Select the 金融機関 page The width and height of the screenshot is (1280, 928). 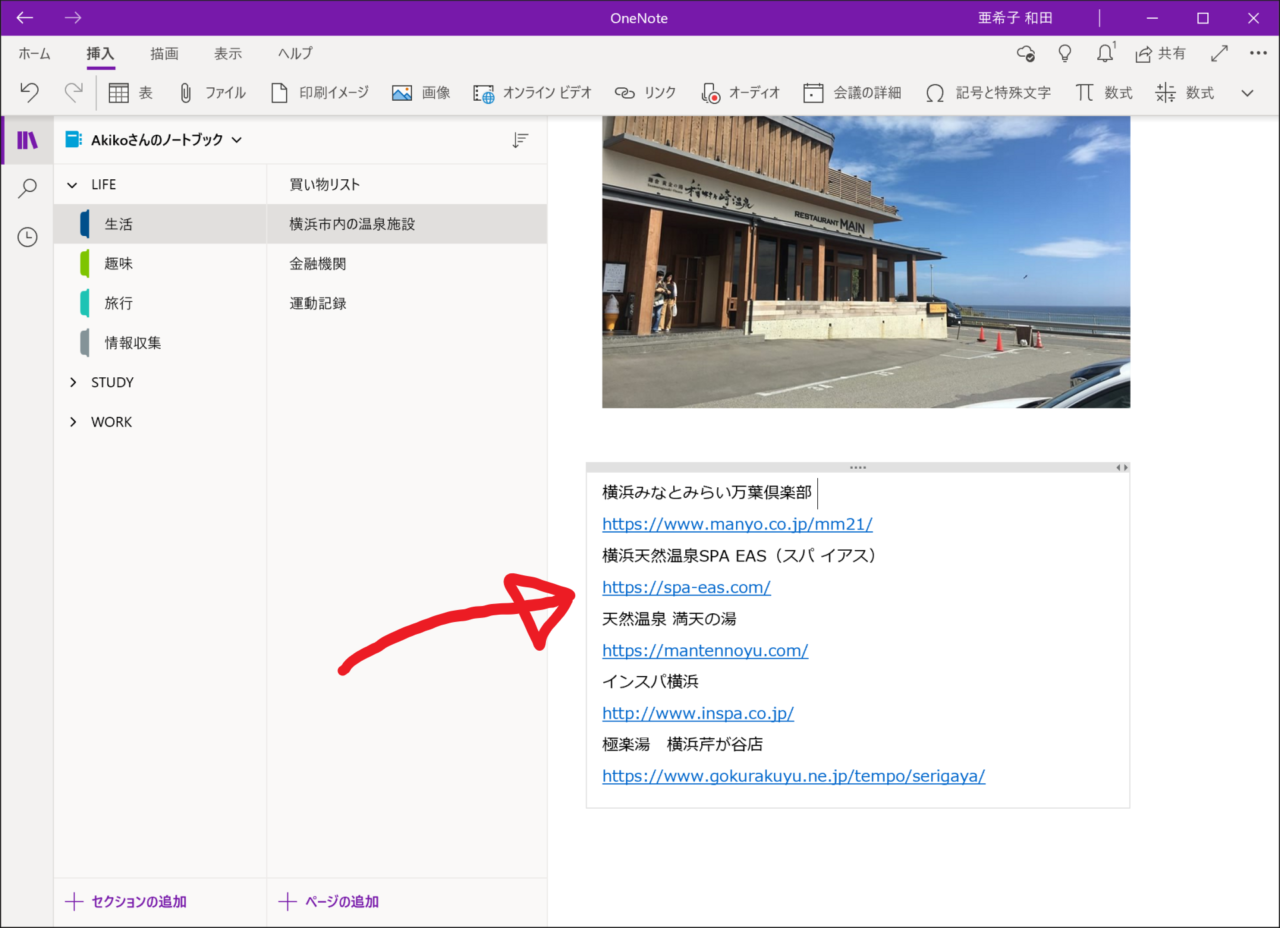(x=318, y=264)
